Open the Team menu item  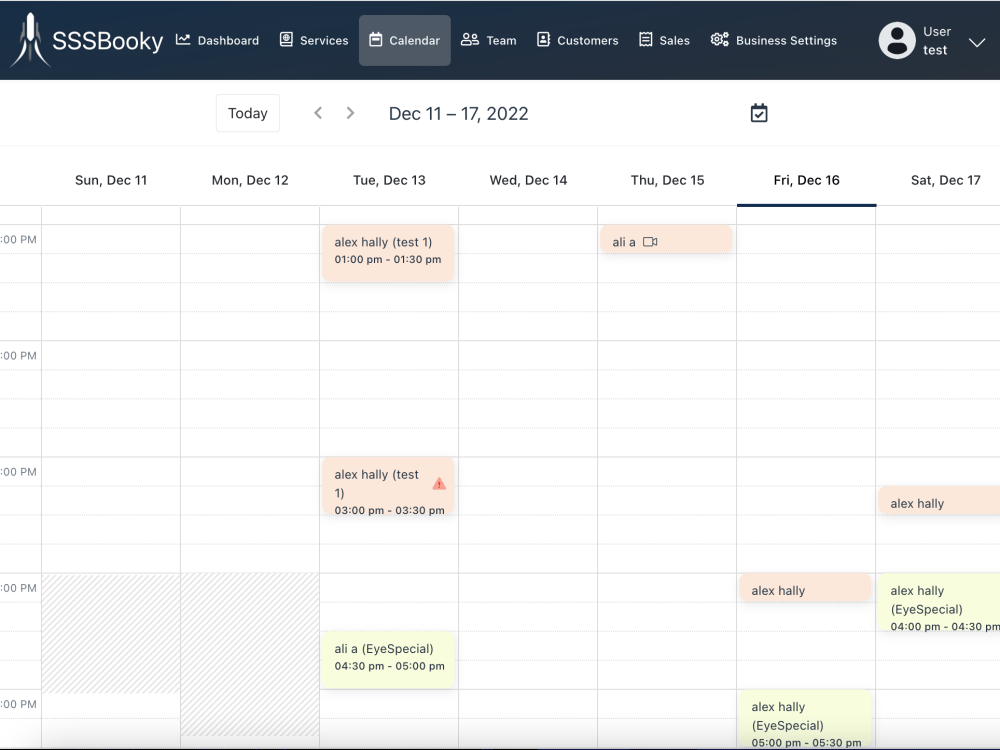pos(489,40)
